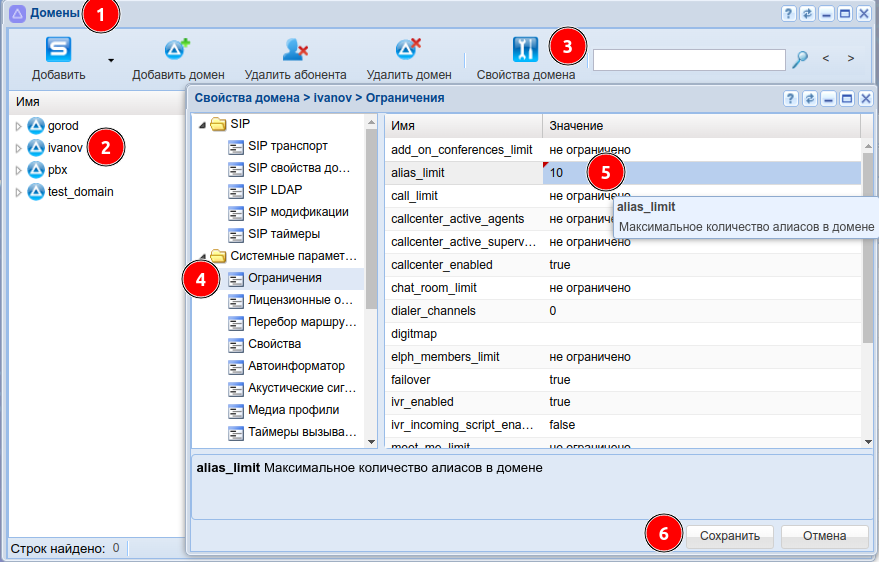Click the Сохранить button
Screen dimensions: 879x562
[729, 536]
